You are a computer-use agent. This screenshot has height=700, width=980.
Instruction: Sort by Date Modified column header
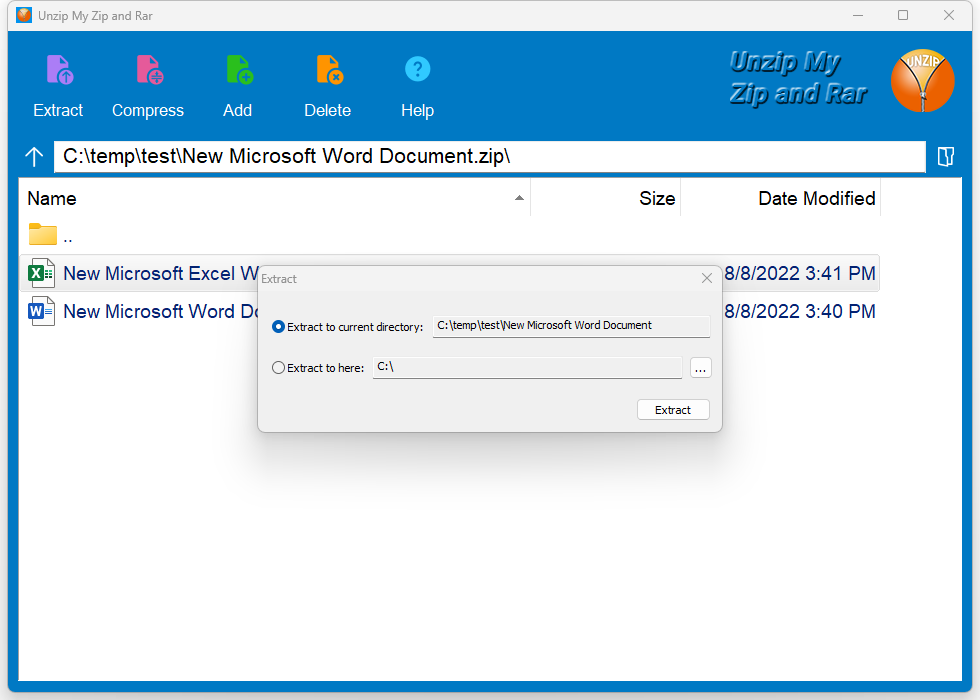(x=780, y=198)
